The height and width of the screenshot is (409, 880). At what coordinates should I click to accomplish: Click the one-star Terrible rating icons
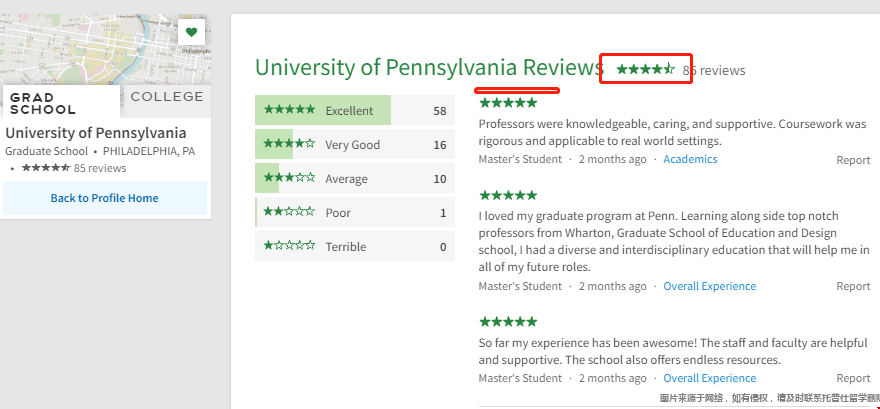289,246
